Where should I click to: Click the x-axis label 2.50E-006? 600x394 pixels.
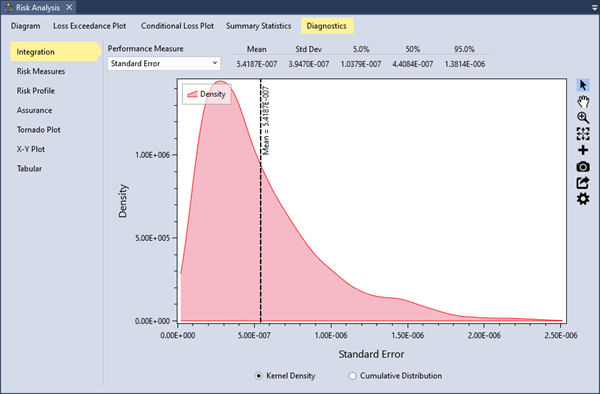(561, 335)
